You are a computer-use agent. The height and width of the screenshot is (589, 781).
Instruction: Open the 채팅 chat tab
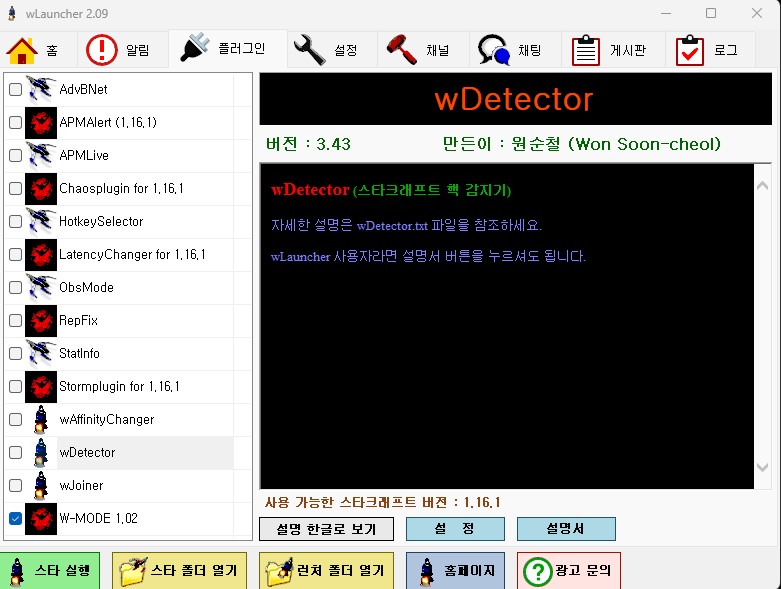click(x=515, y=50)
